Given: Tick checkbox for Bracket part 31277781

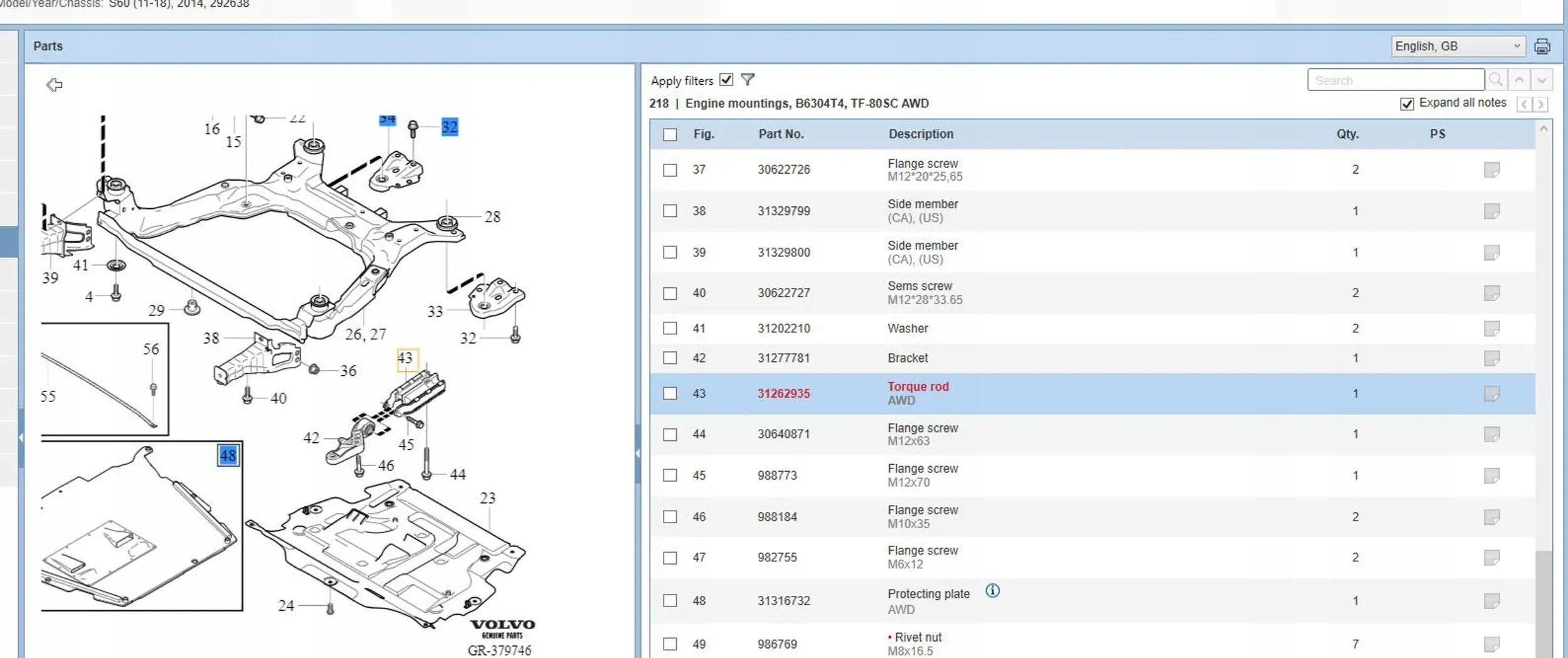Looking at the screenshot, I should [670, 358].
